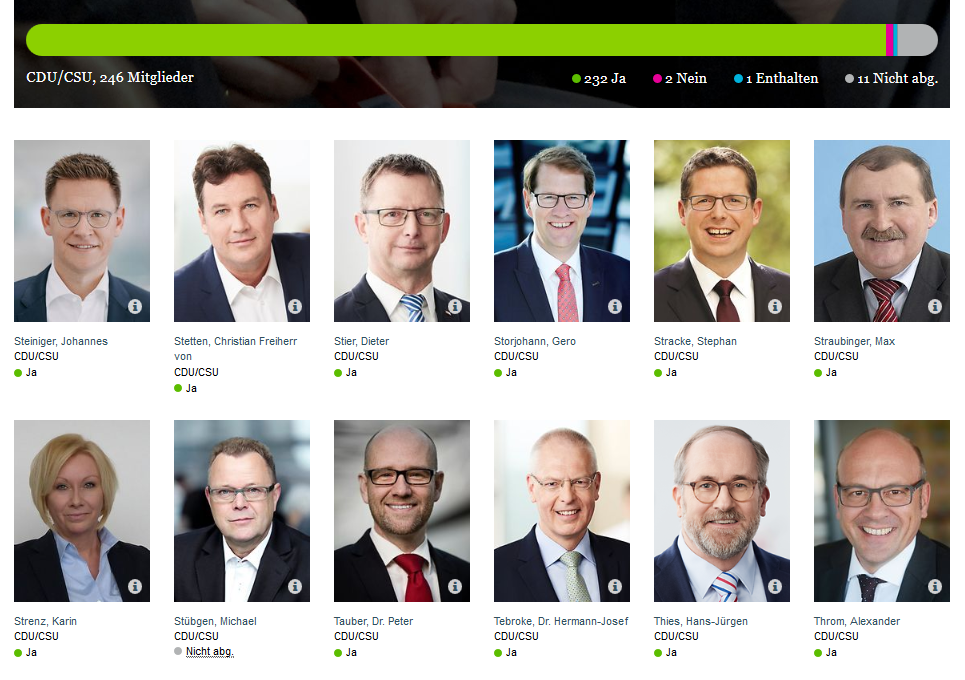Click the green Ja portion of vote bar

coord(455,40)
